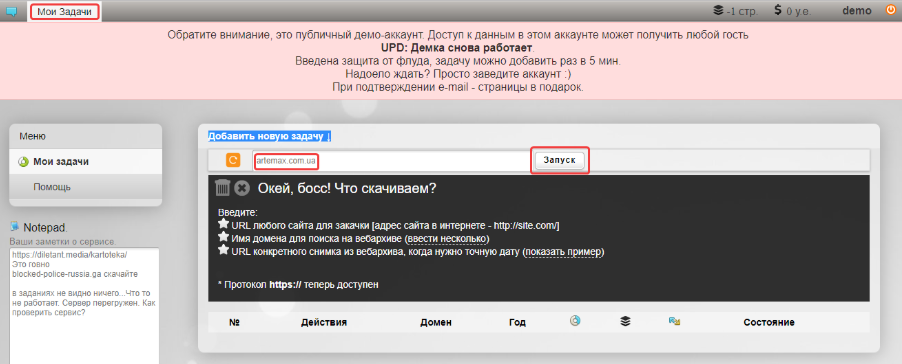This screenshot has height=364, width=902.
Task: Click the -1 стр. pages text
Action: [x=742, y=11]
